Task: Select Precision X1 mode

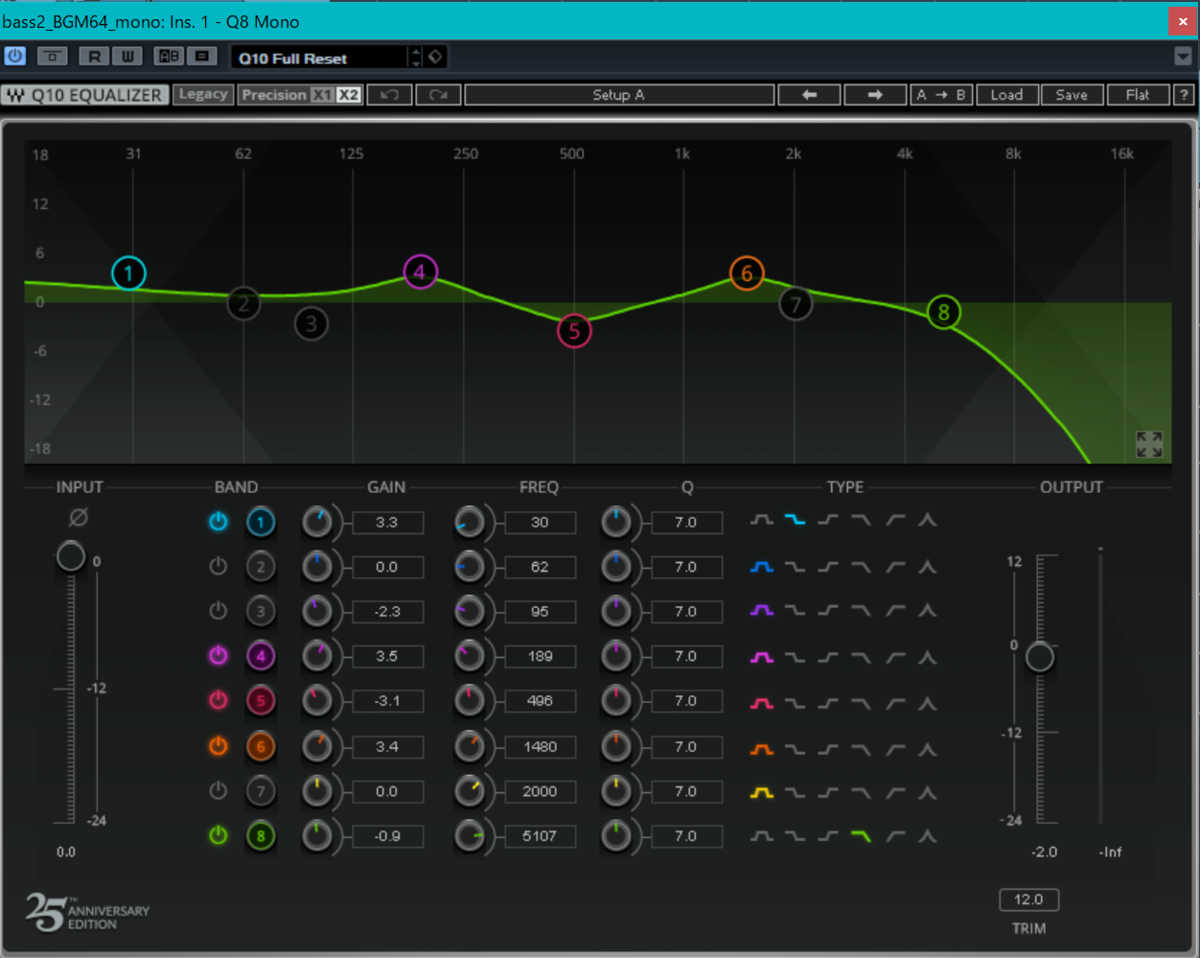Action: point(321,95)
